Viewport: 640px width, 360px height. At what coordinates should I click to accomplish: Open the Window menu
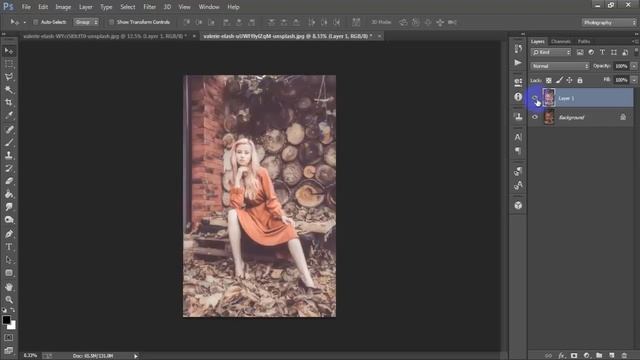(209, 7)
